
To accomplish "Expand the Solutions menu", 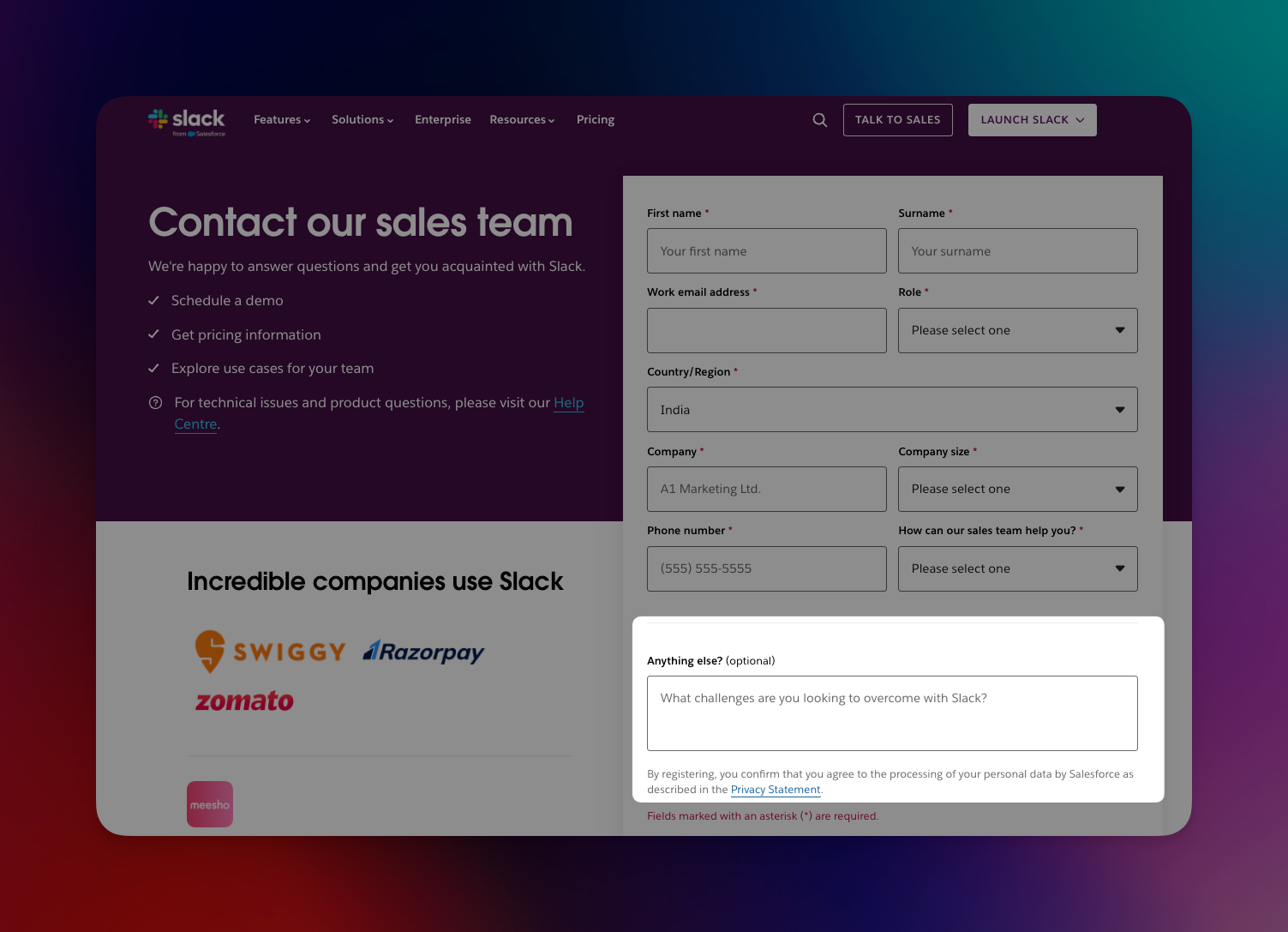I will point(362,120).
